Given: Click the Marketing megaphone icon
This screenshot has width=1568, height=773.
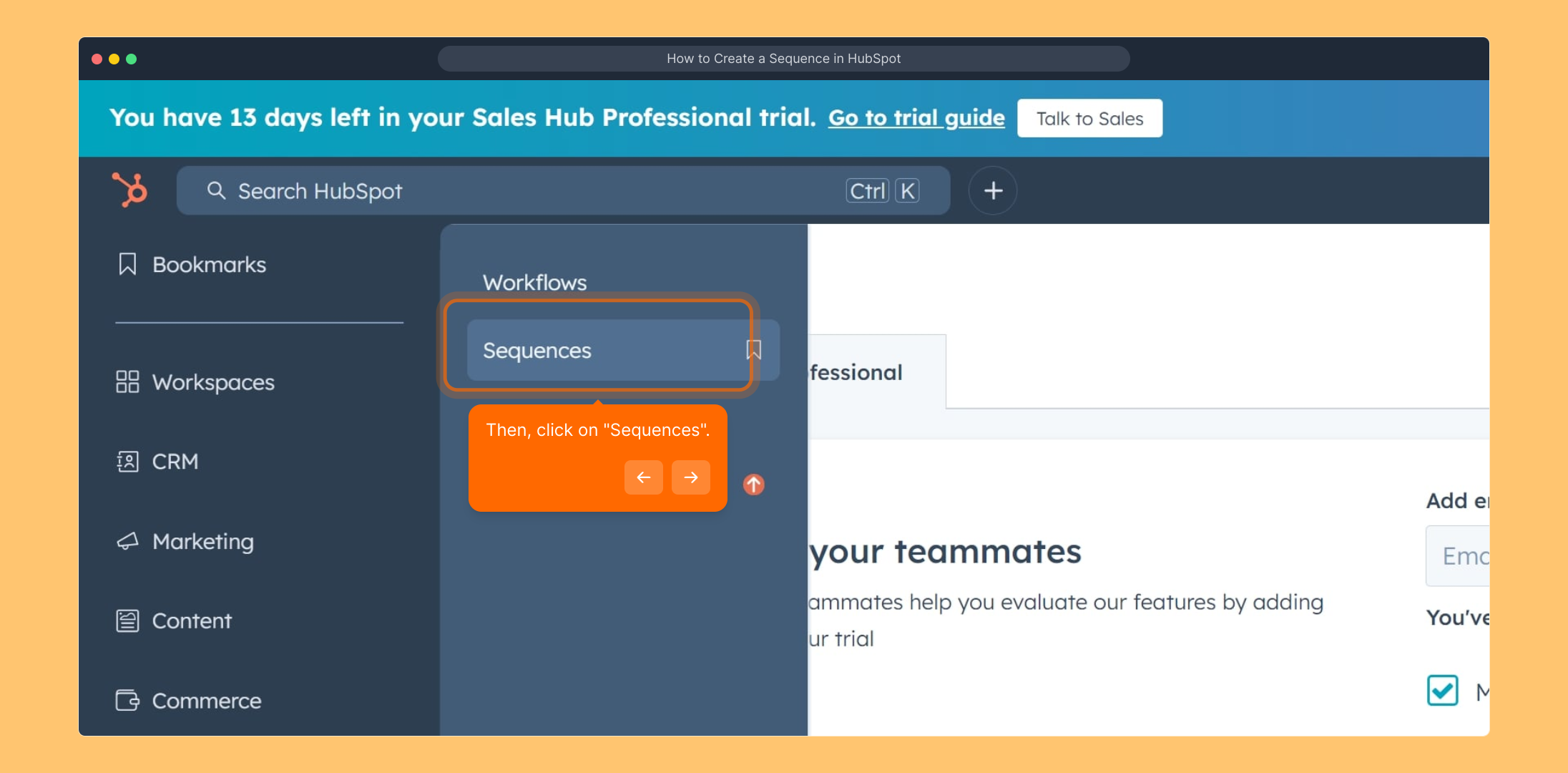Looking at the screenshot, I should [x=127, y=541].
